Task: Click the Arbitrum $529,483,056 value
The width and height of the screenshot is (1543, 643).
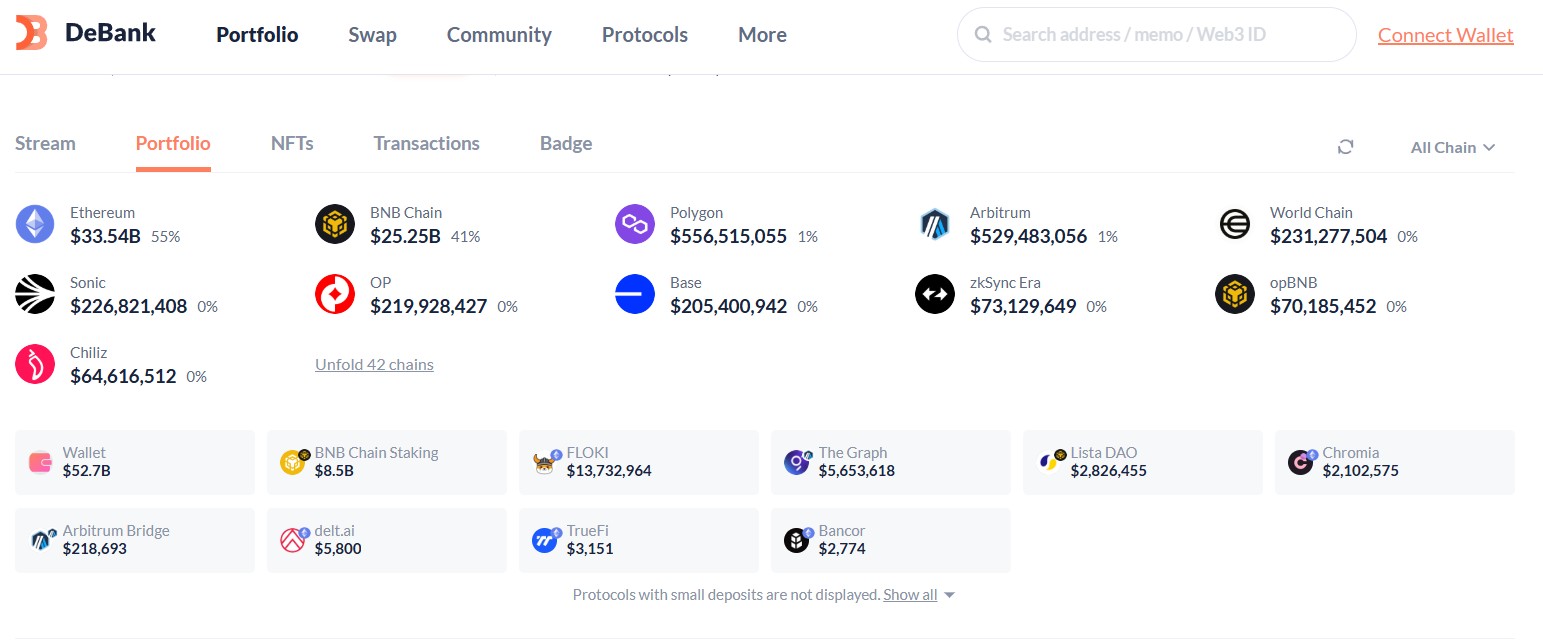Action: 1028,236
